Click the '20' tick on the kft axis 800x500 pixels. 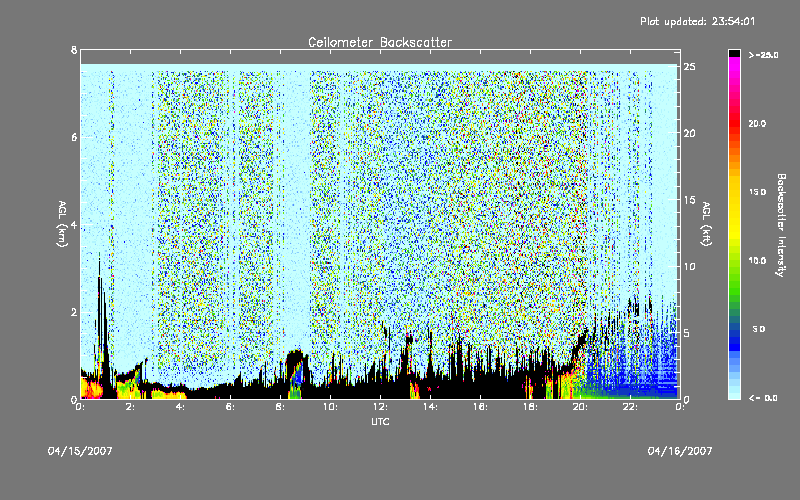690,133
